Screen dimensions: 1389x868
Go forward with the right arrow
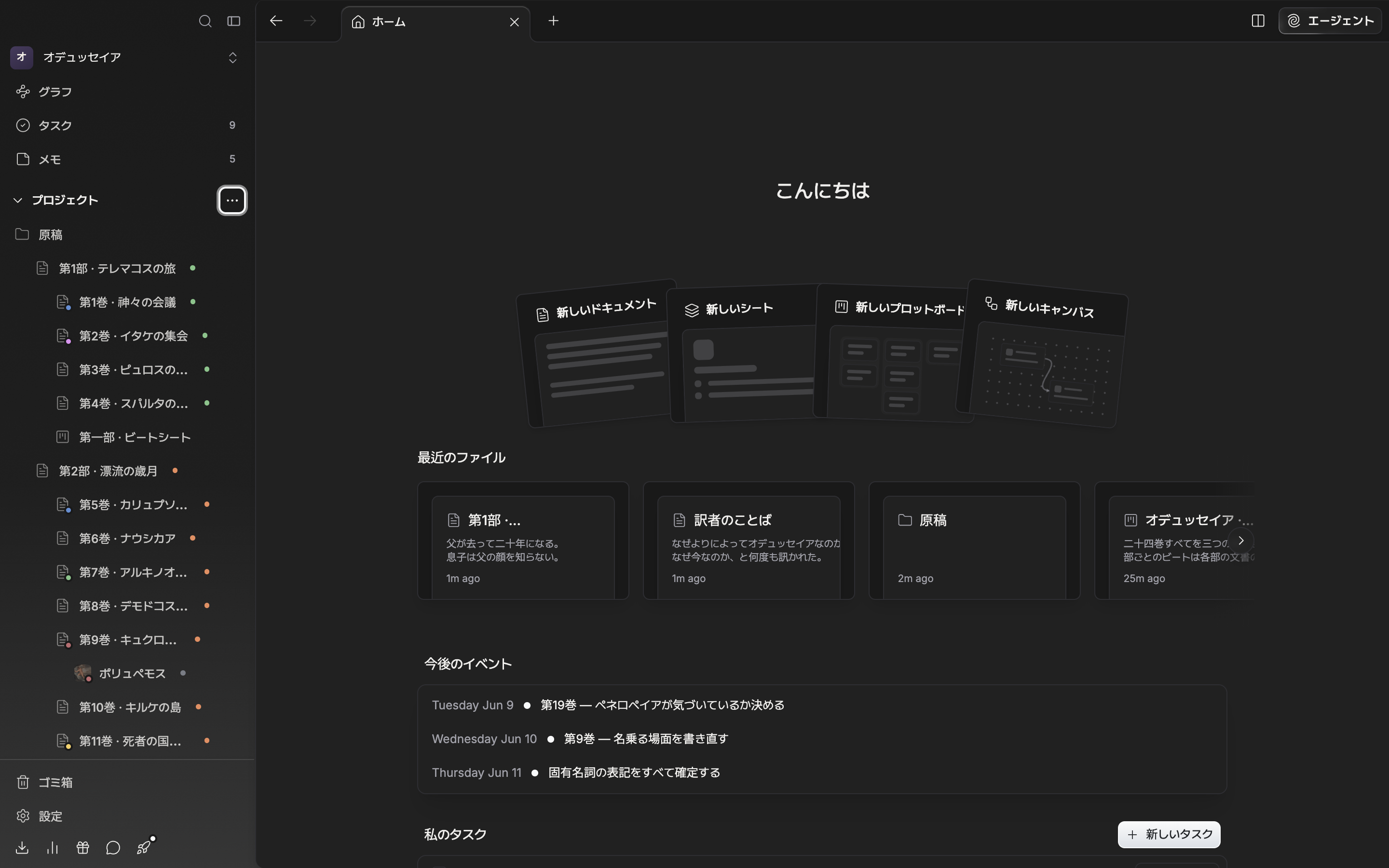point(310,21)
